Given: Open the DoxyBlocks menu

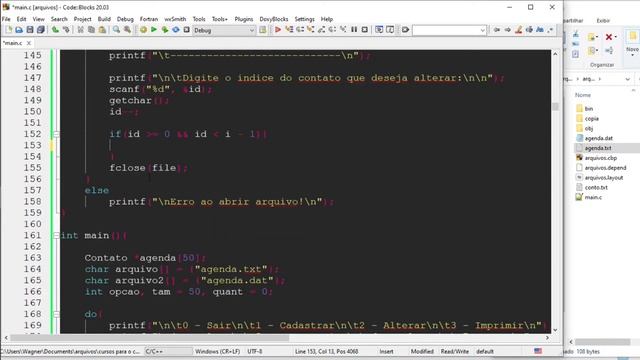Looking at the screenshot, I should pos(274,19).
